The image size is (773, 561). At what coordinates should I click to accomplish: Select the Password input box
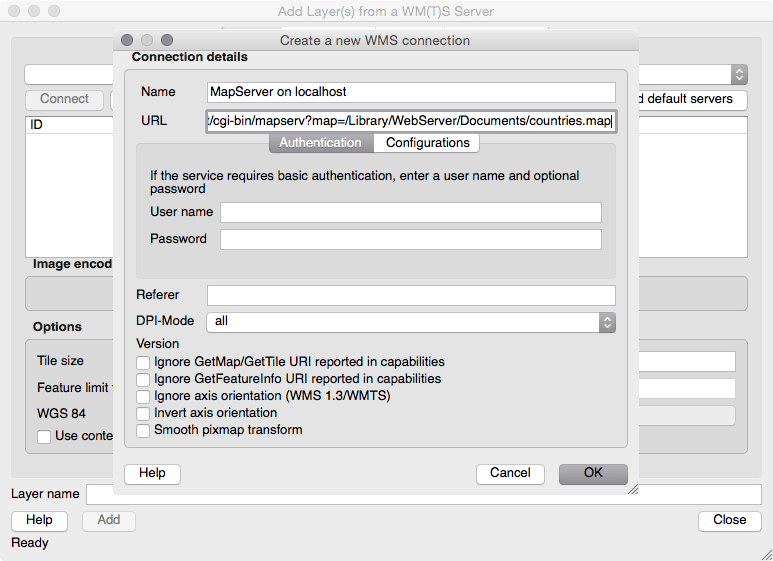pos(410,239)
